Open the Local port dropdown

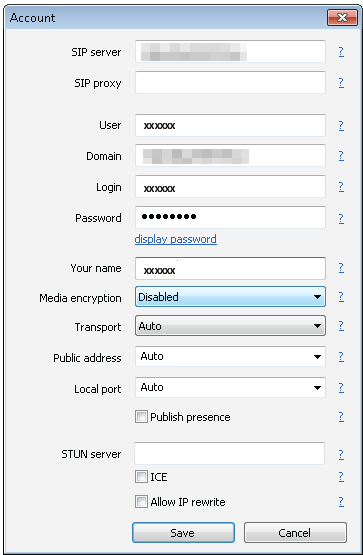(x=230, y=387)
